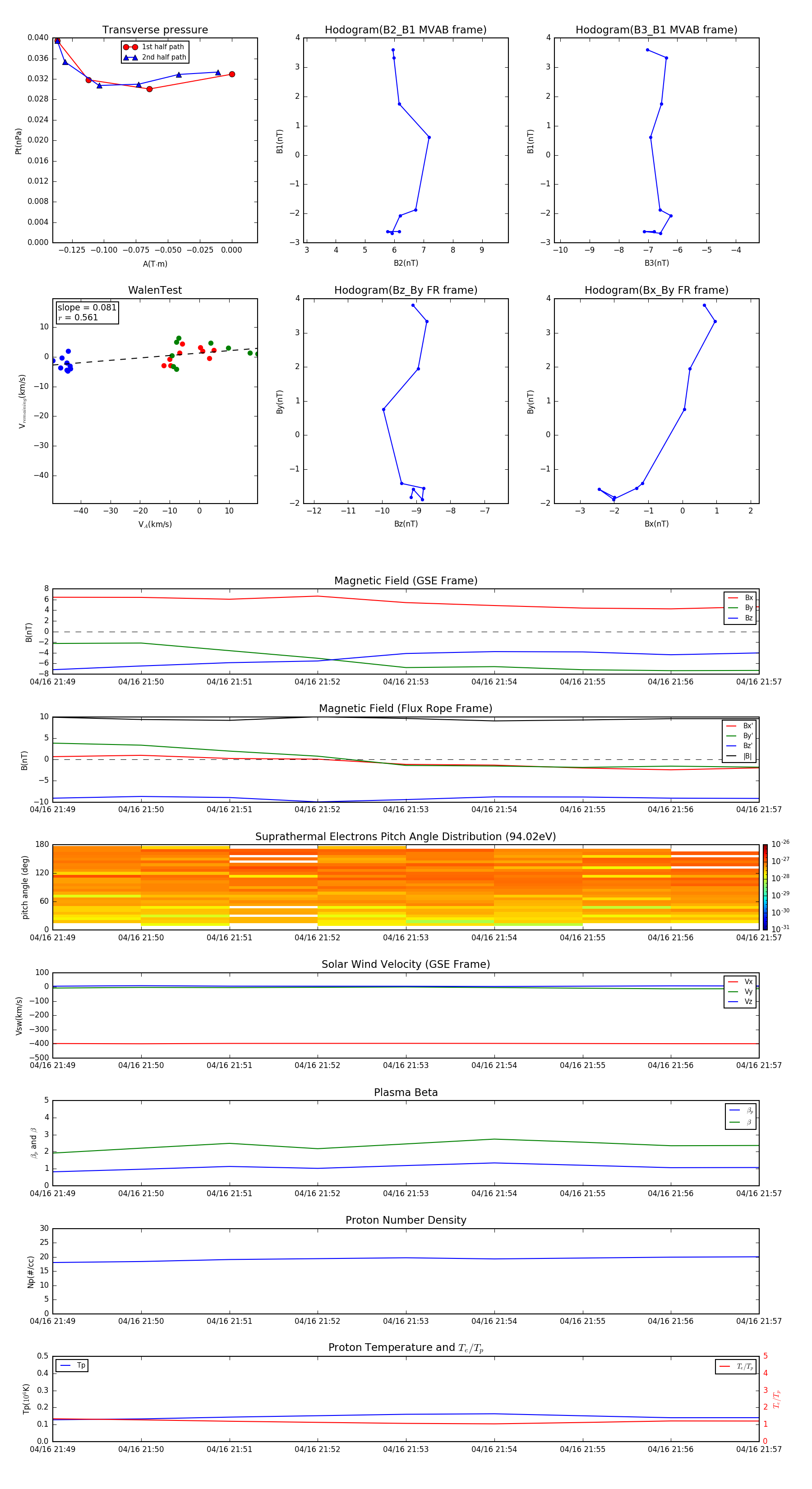The width and height of the screenshot is (812, 1489).
Task: Click the pitch angle distribution colorbar
Action: click(x=765, y=886)
